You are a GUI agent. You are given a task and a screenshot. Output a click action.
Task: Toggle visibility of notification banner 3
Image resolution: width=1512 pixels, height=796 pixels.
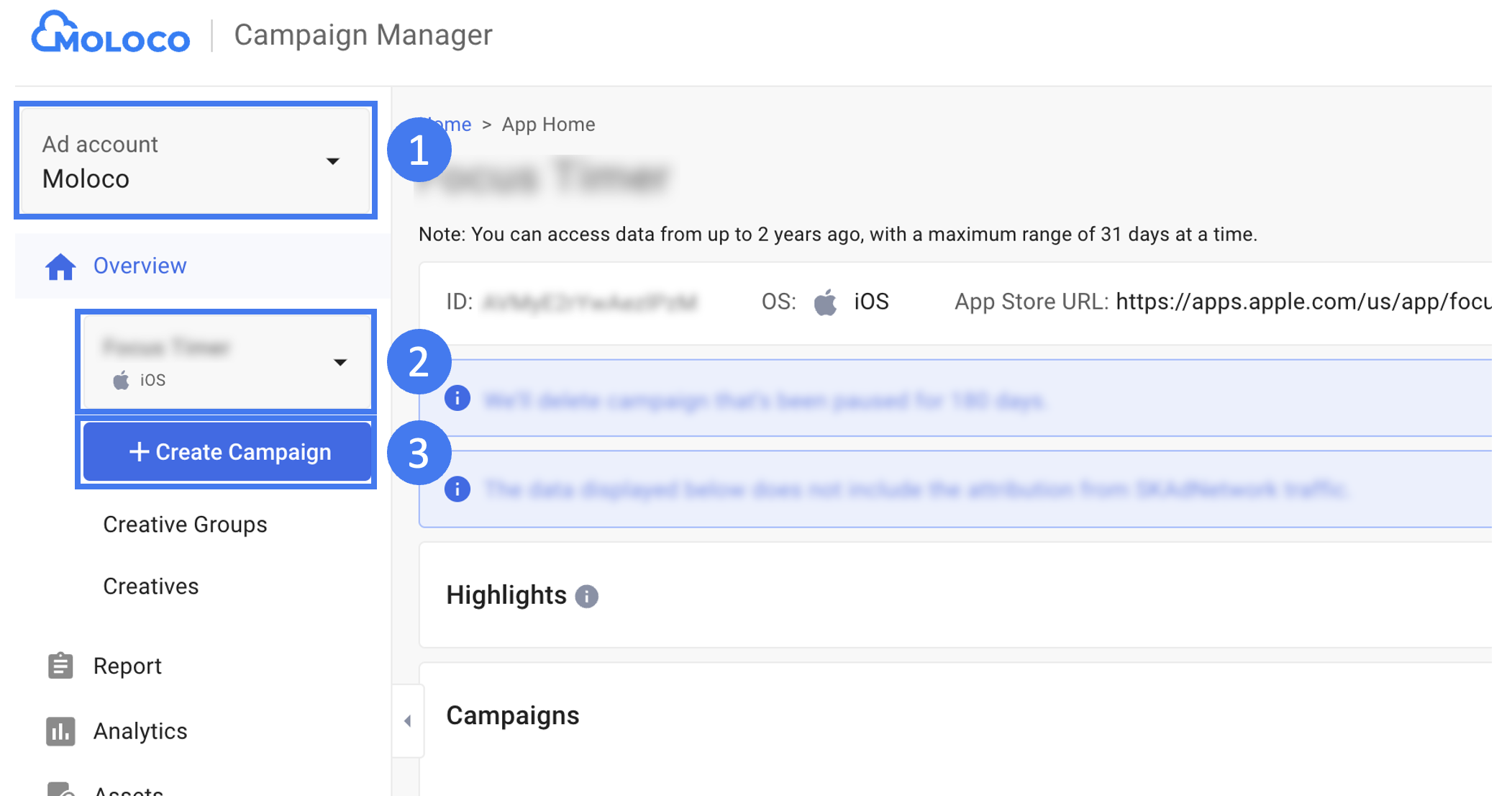[457, 489]
